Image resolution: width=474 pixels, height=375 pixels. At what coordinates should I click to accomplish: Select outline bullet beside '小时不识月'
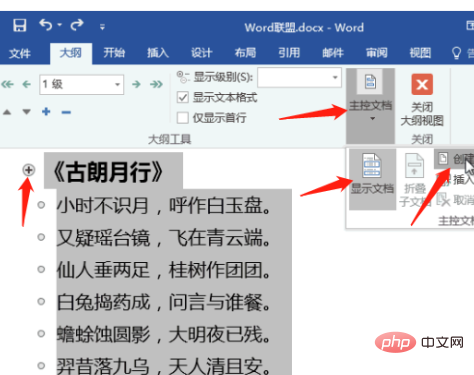point(41,205)
